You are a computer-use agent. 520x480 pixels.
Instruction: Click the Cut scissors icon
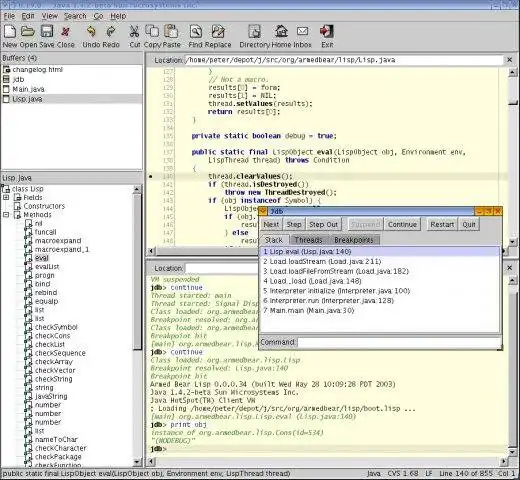pos(134,31)
